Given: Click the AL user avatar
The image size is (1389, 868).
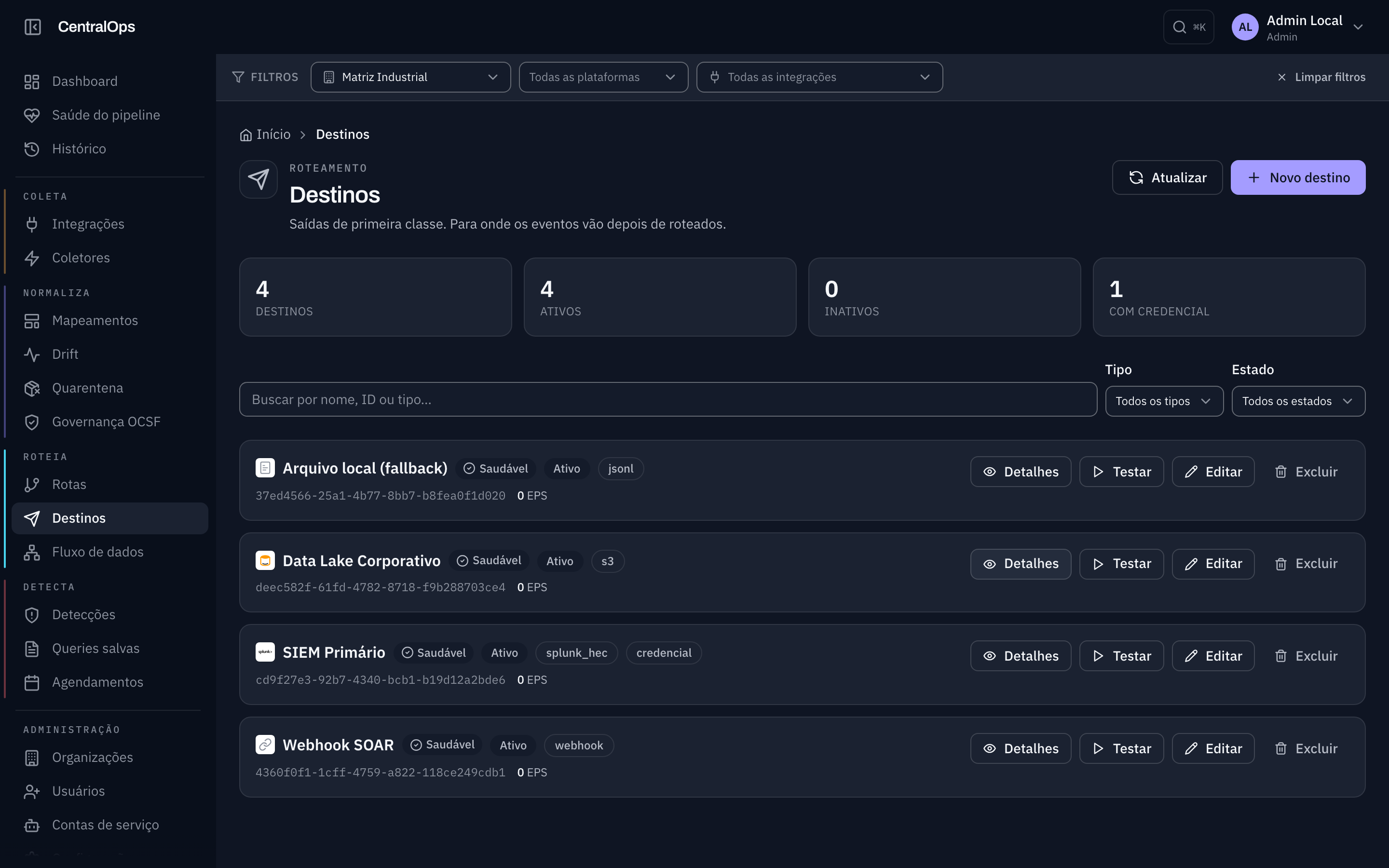Looking at the screenshot, I should [x=1245, y=27].
